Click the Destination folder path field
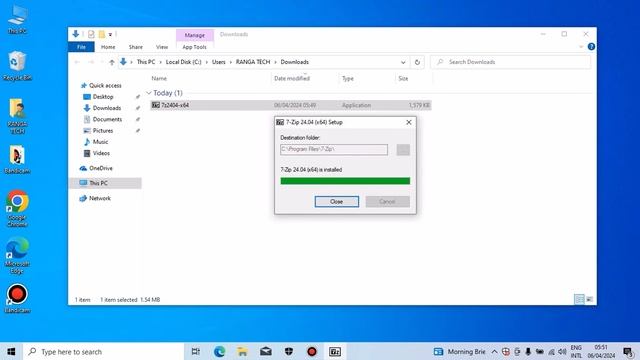This screenshot has height=360, width=640. [334, 150]
